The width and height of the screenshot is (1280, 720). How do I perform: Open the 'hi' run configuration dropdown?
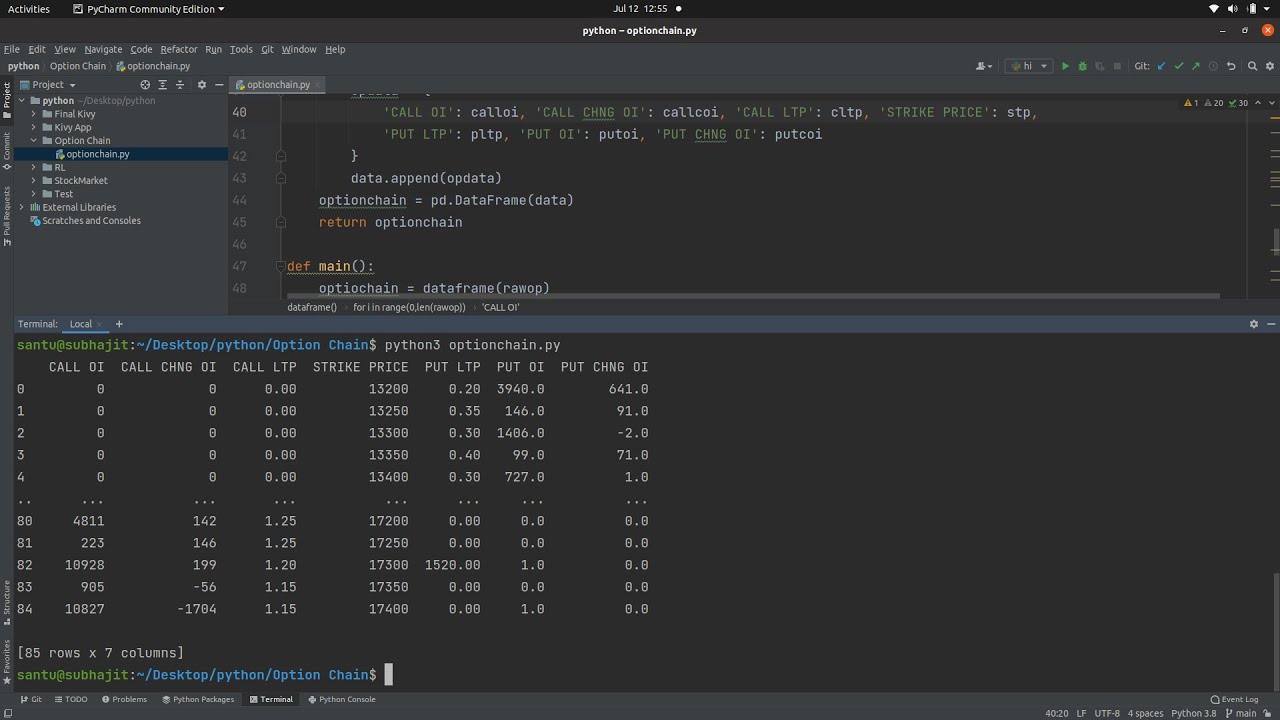point(1029,66)
